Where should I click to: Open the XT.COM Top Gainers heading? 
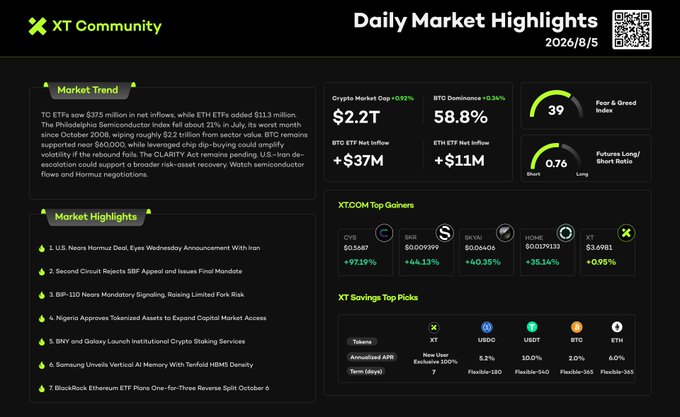[x=376, y=205]
